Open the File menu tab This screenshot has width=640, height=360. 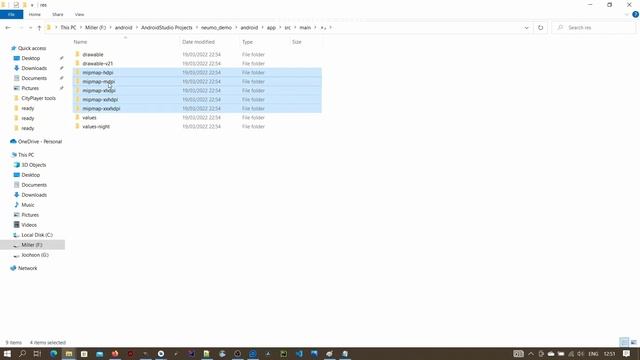11,14
